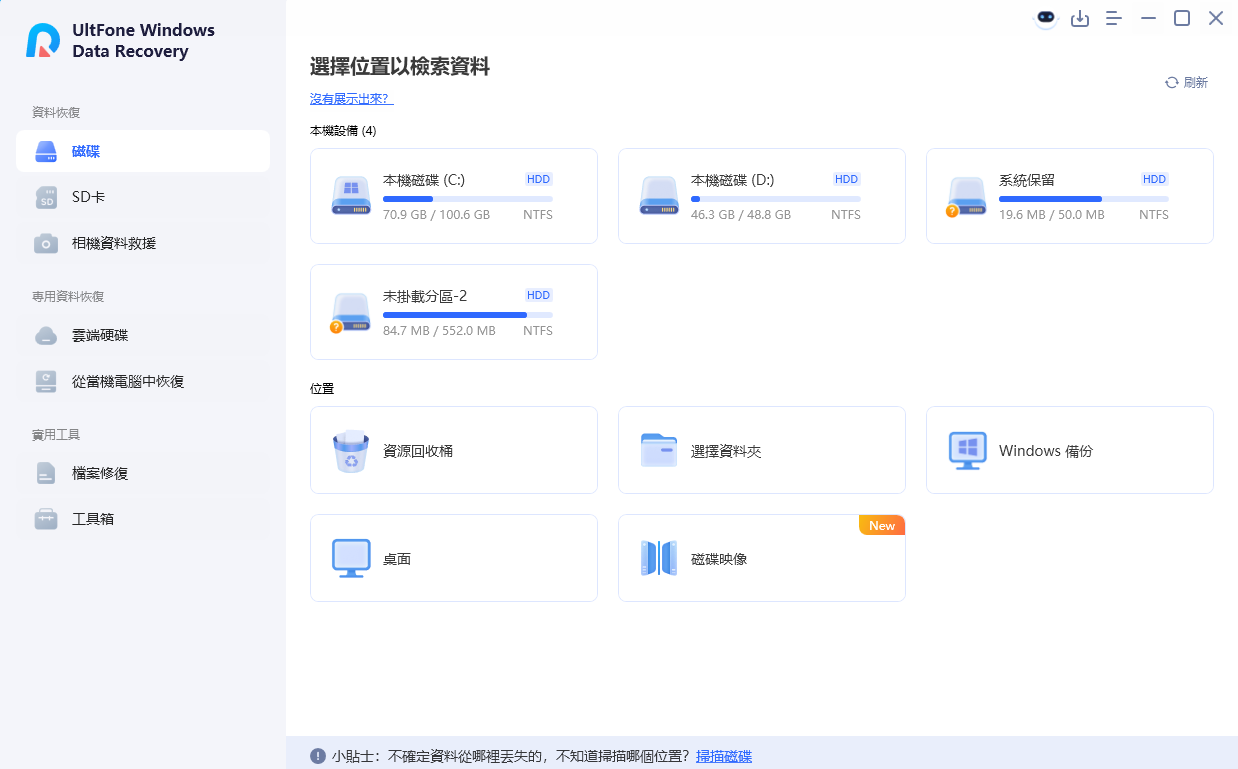The image size is (1238, 769).
Task: Click the 相機資料救援 camera icon
Action: pos(47,244)
